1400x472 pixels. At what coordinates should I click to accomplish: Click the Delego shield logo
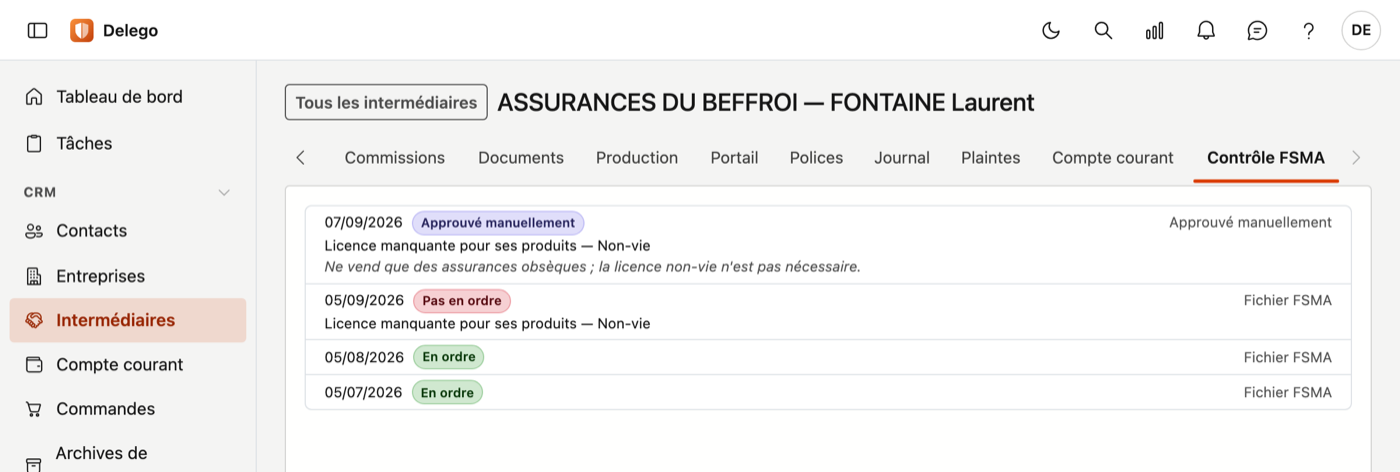81,30
